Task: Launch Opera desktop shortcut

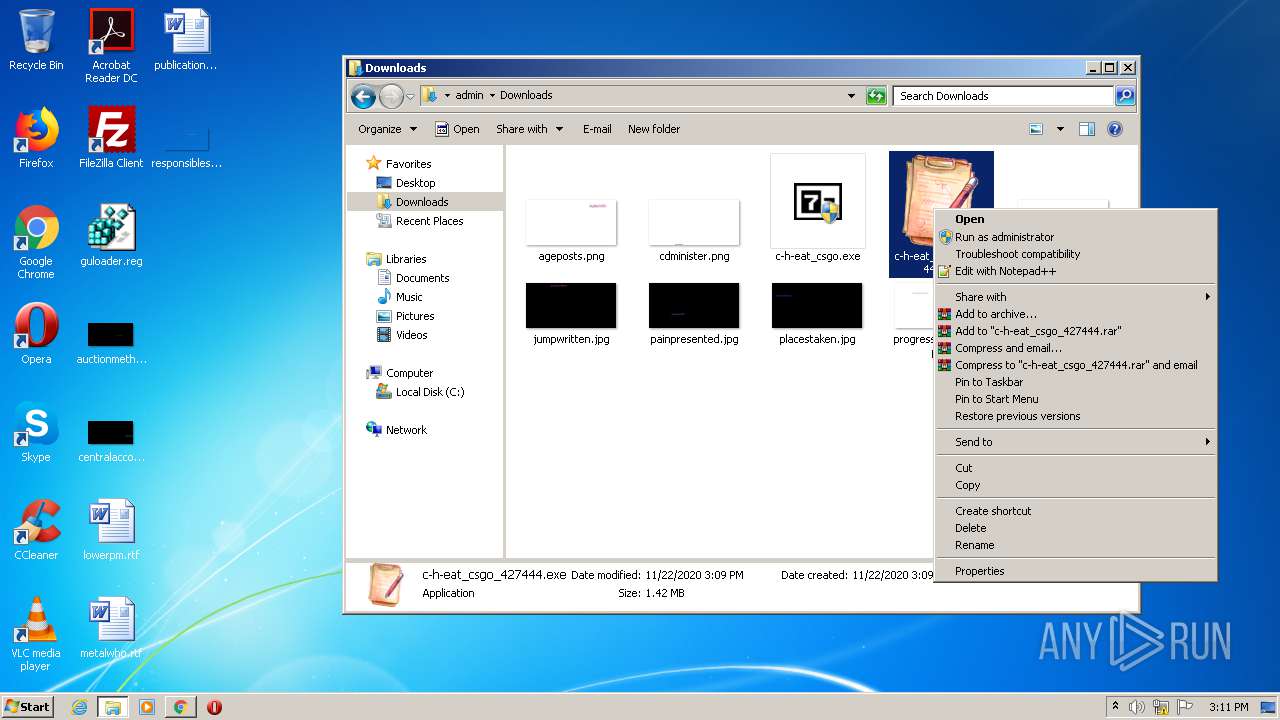Action: [36, 334]
